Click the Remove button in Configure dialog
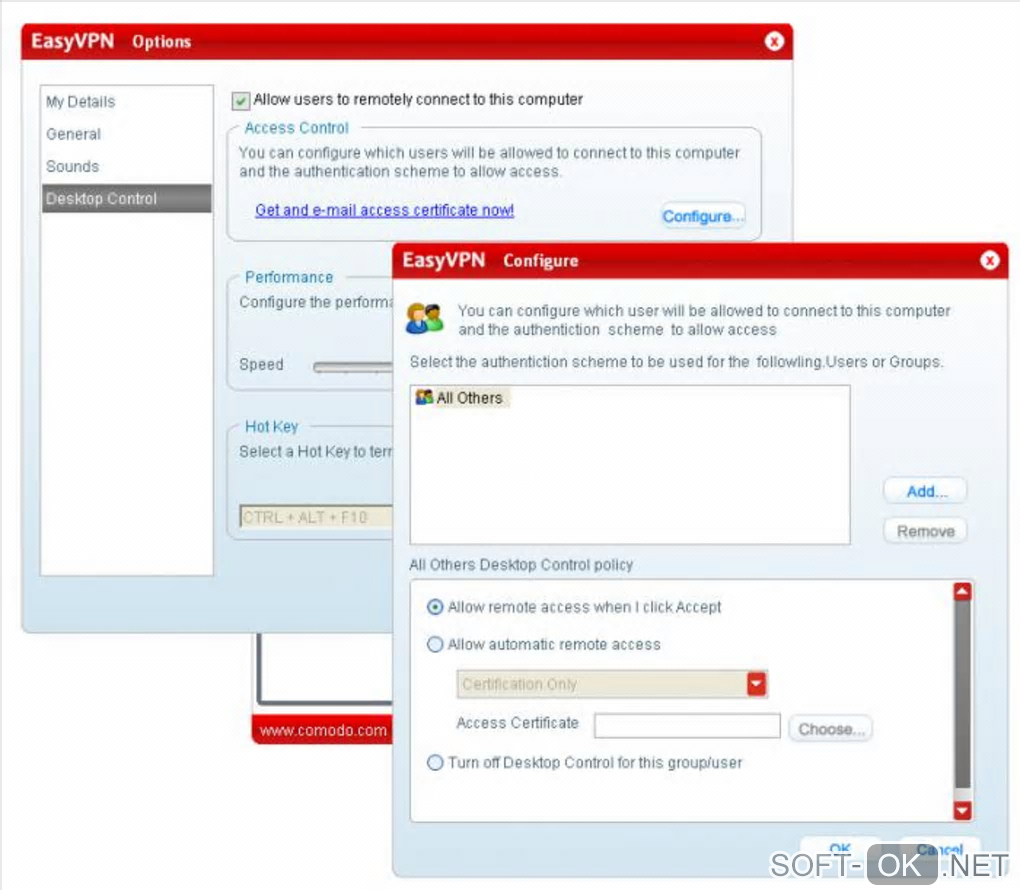The width and height of the screenshot is (1020, 890). [926, 531]
